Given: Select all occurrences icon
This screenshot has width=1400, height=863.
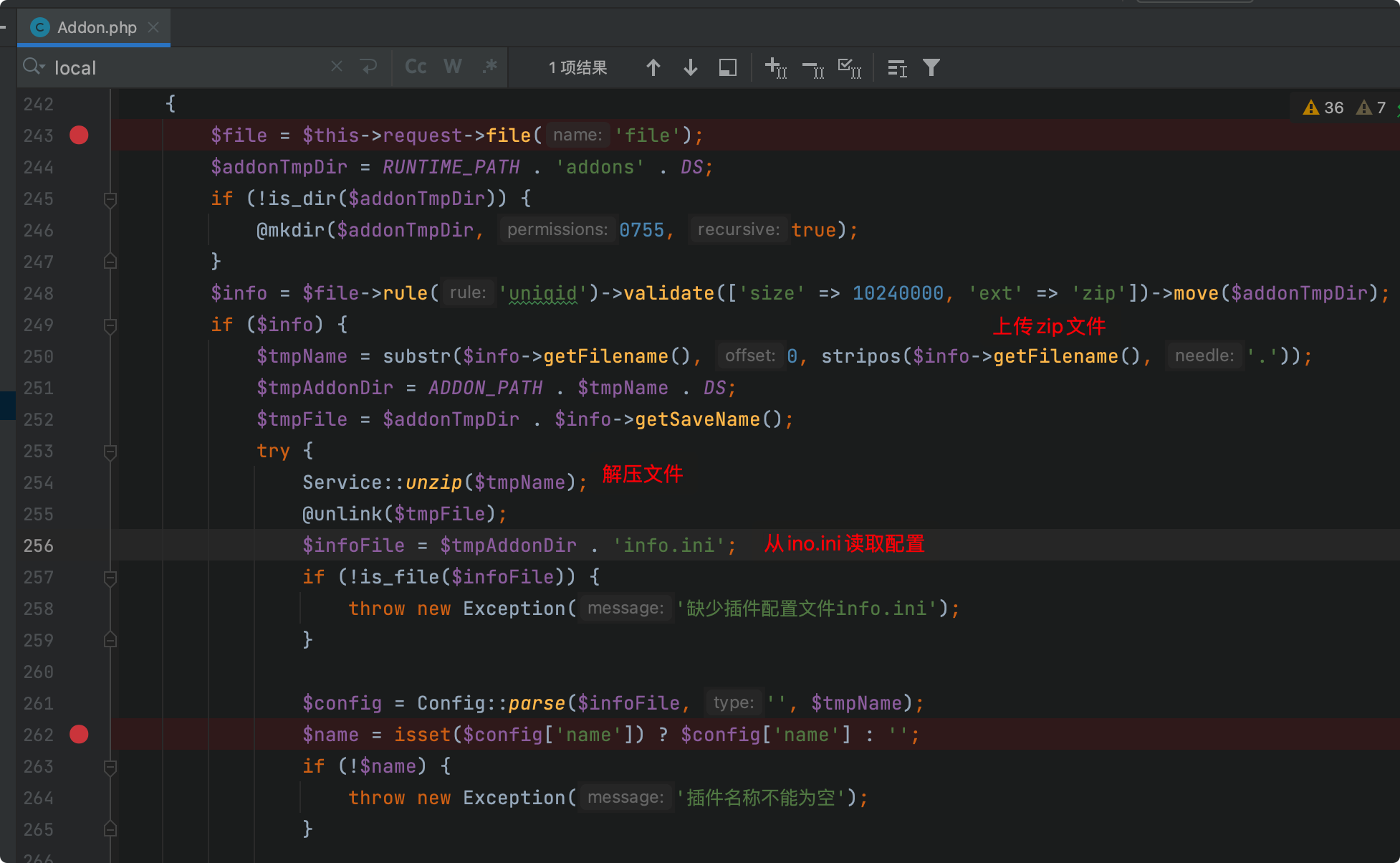Looking at the screenshot, I should coord(850,68).
